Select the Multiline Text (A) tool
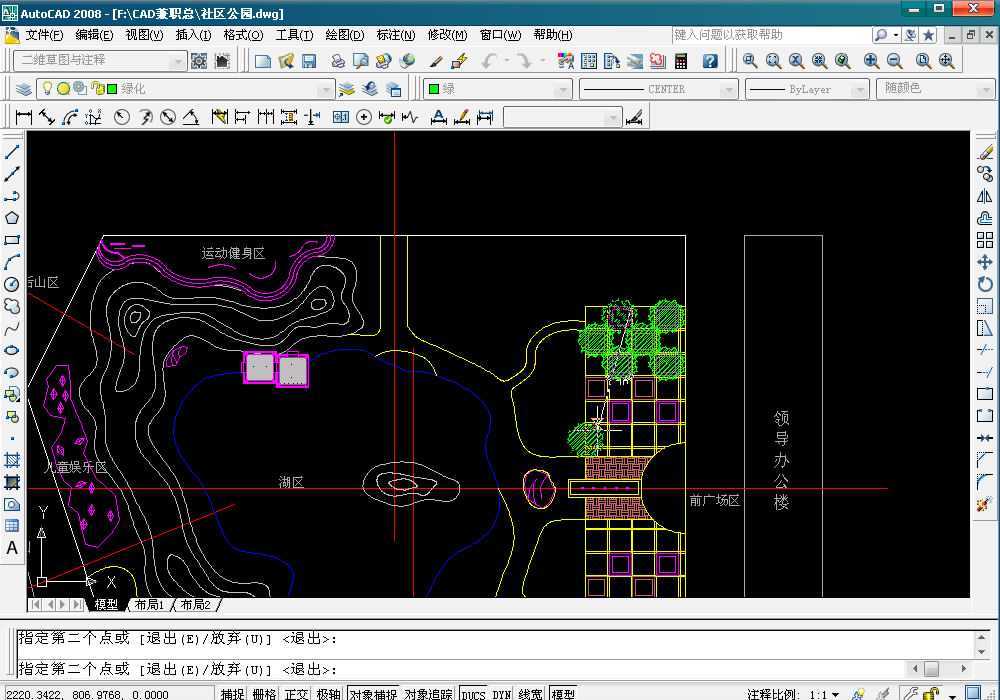This screenshot has width=1000, height=700. [x=11, y=548]
